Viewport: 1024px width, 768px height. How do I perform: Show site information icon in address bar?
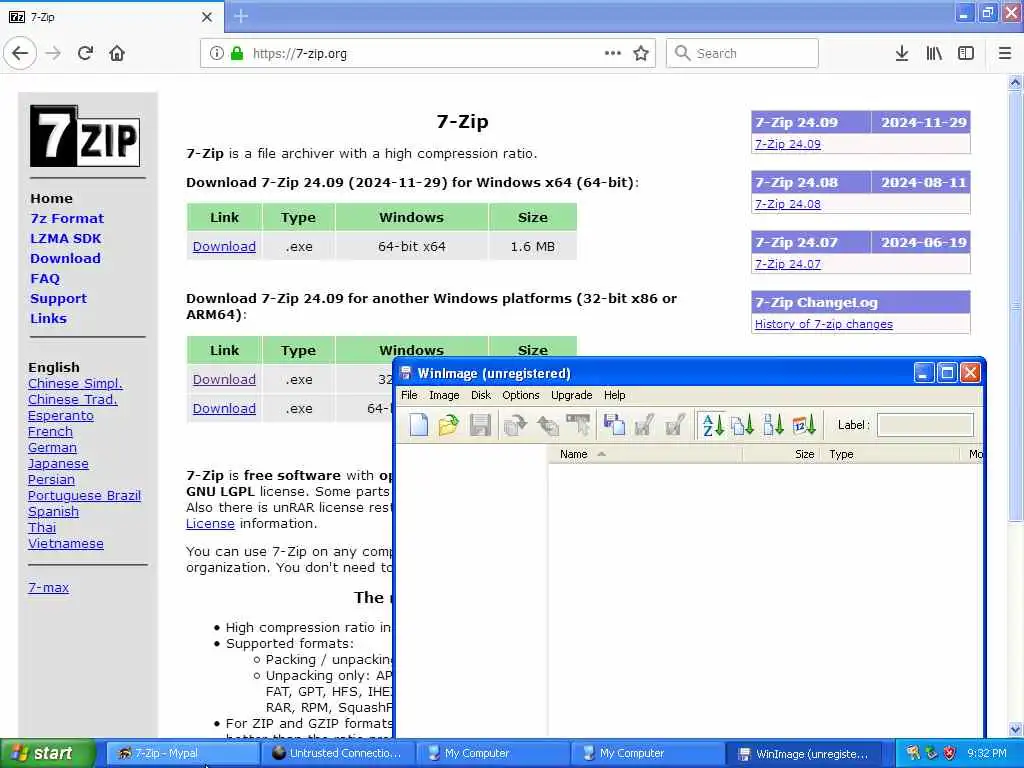[216, 54]
